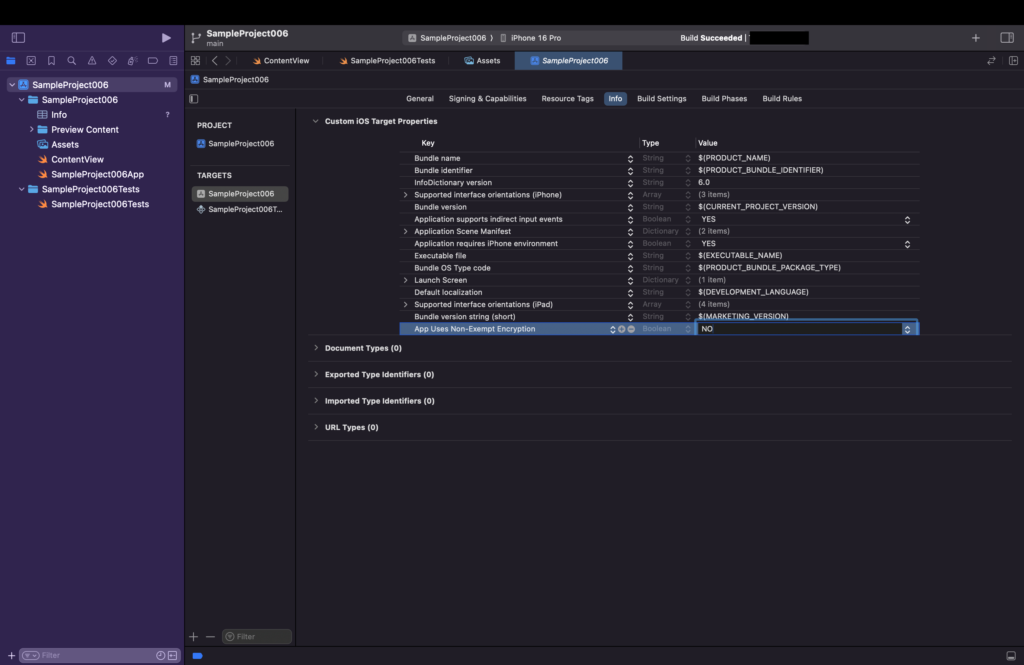Open the Breakpoint navigator icon
The width and height of the screenshot is (1024, 665).
pyautogui.click(x=153, y=61)
